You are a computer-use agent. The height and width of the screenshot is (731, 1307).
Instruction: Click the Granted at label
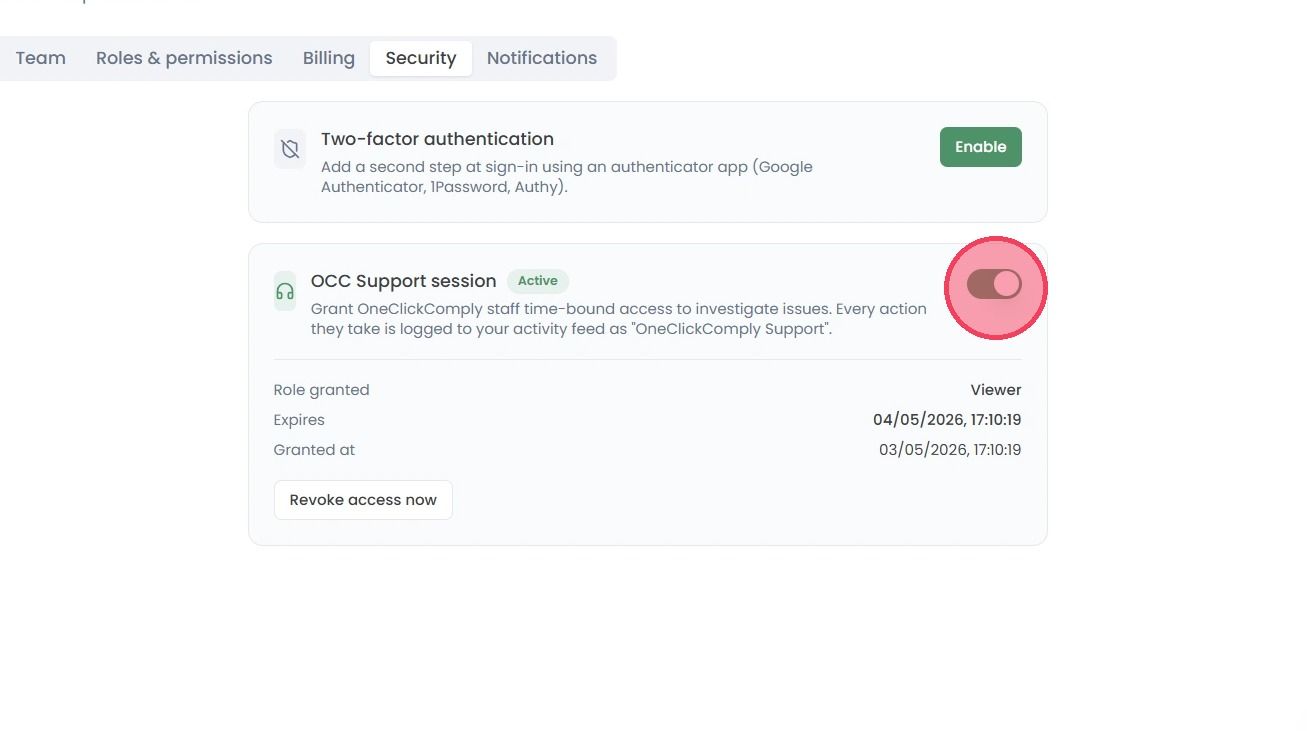[x=314, y=450]
